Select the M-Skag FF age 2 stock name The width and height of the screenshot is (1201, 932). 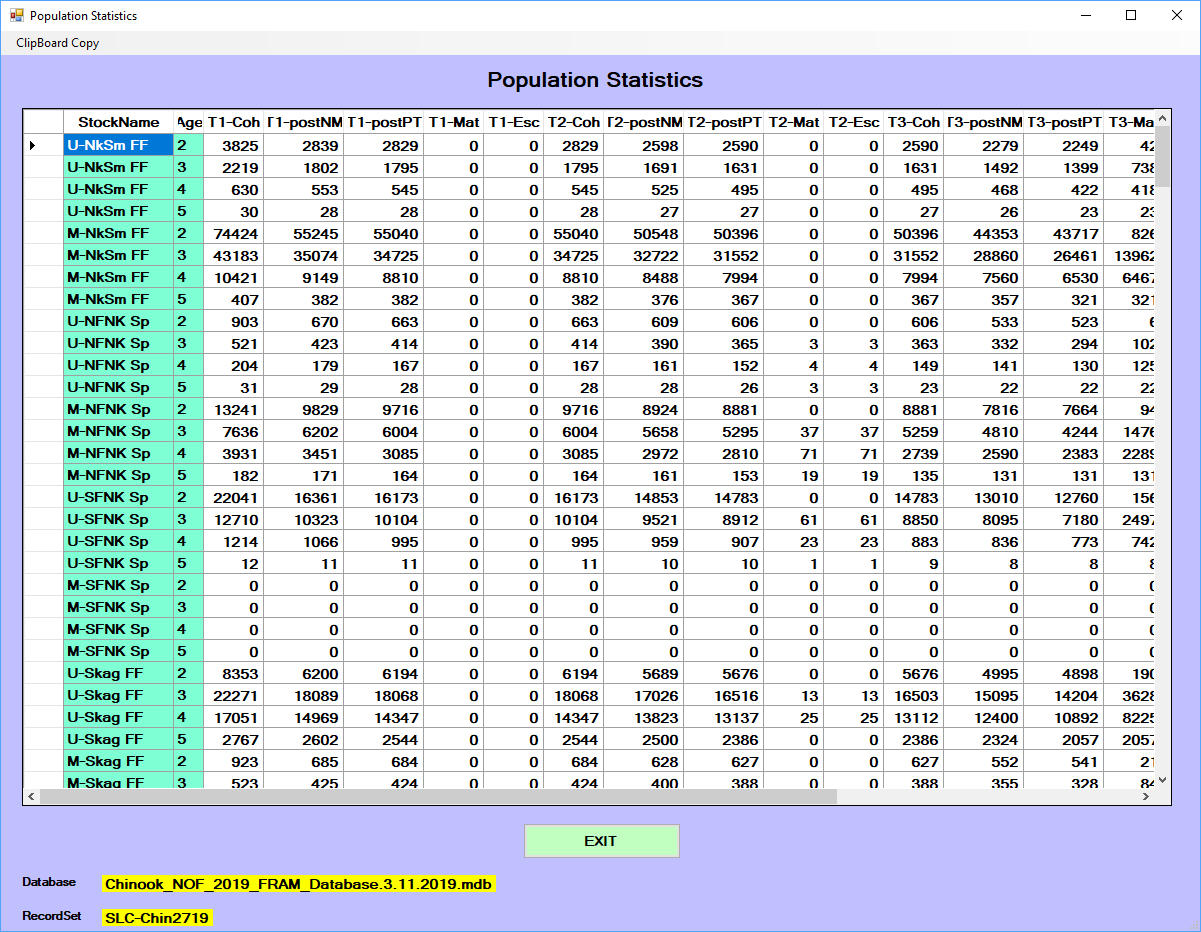click(118, 761)
